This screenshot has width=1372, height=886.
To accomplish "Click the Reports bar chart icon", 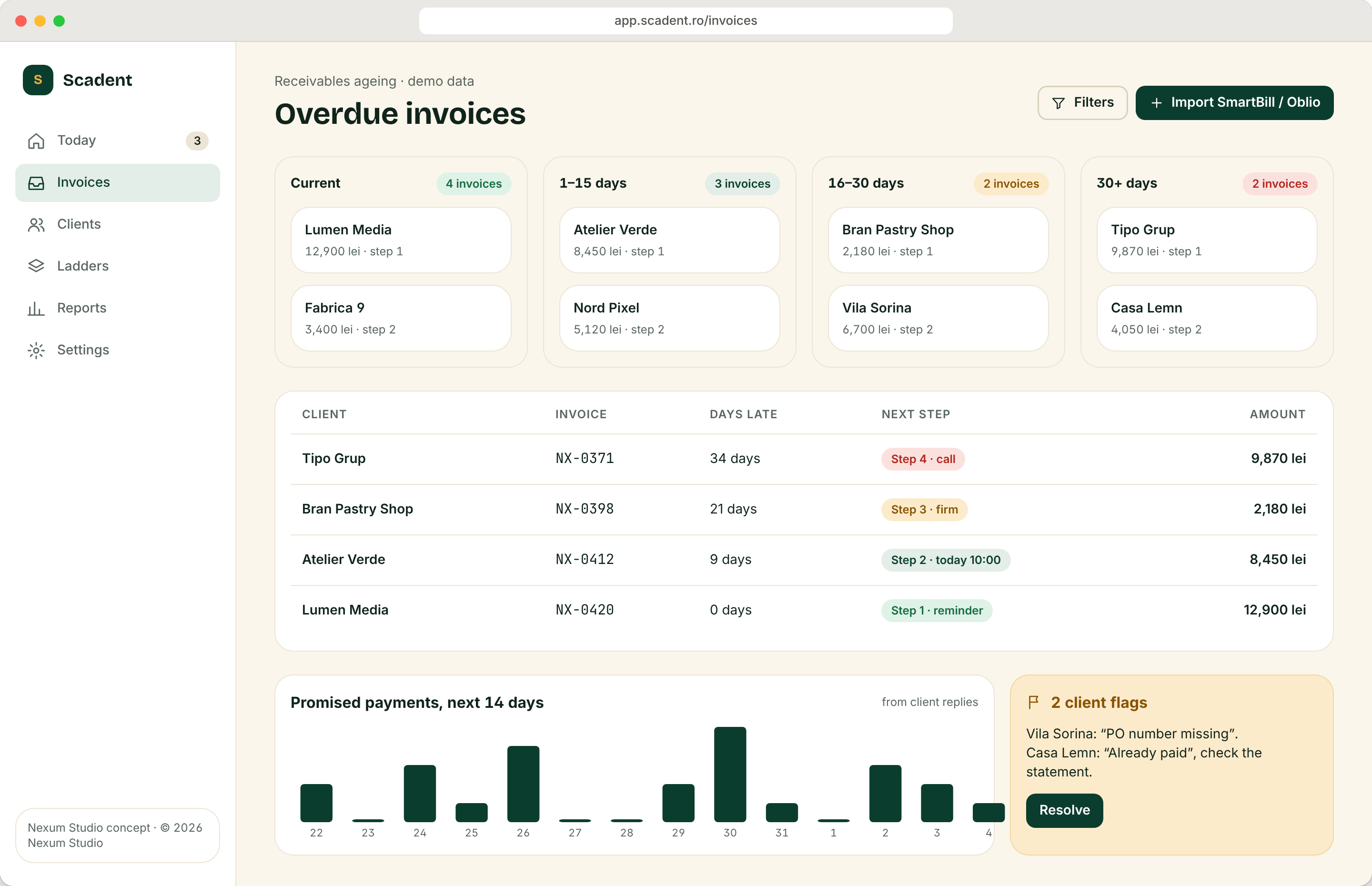I will (36, 308).
